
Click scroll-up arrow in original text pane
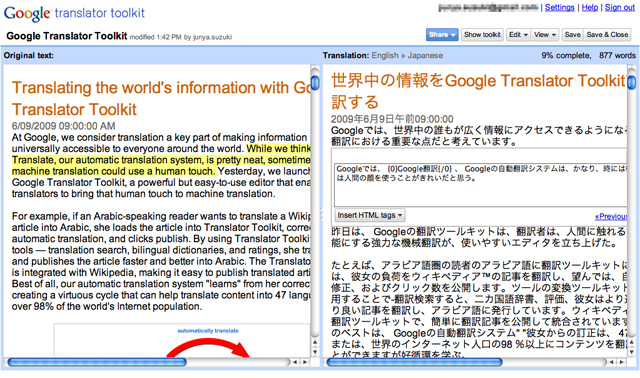pos(315,342)
